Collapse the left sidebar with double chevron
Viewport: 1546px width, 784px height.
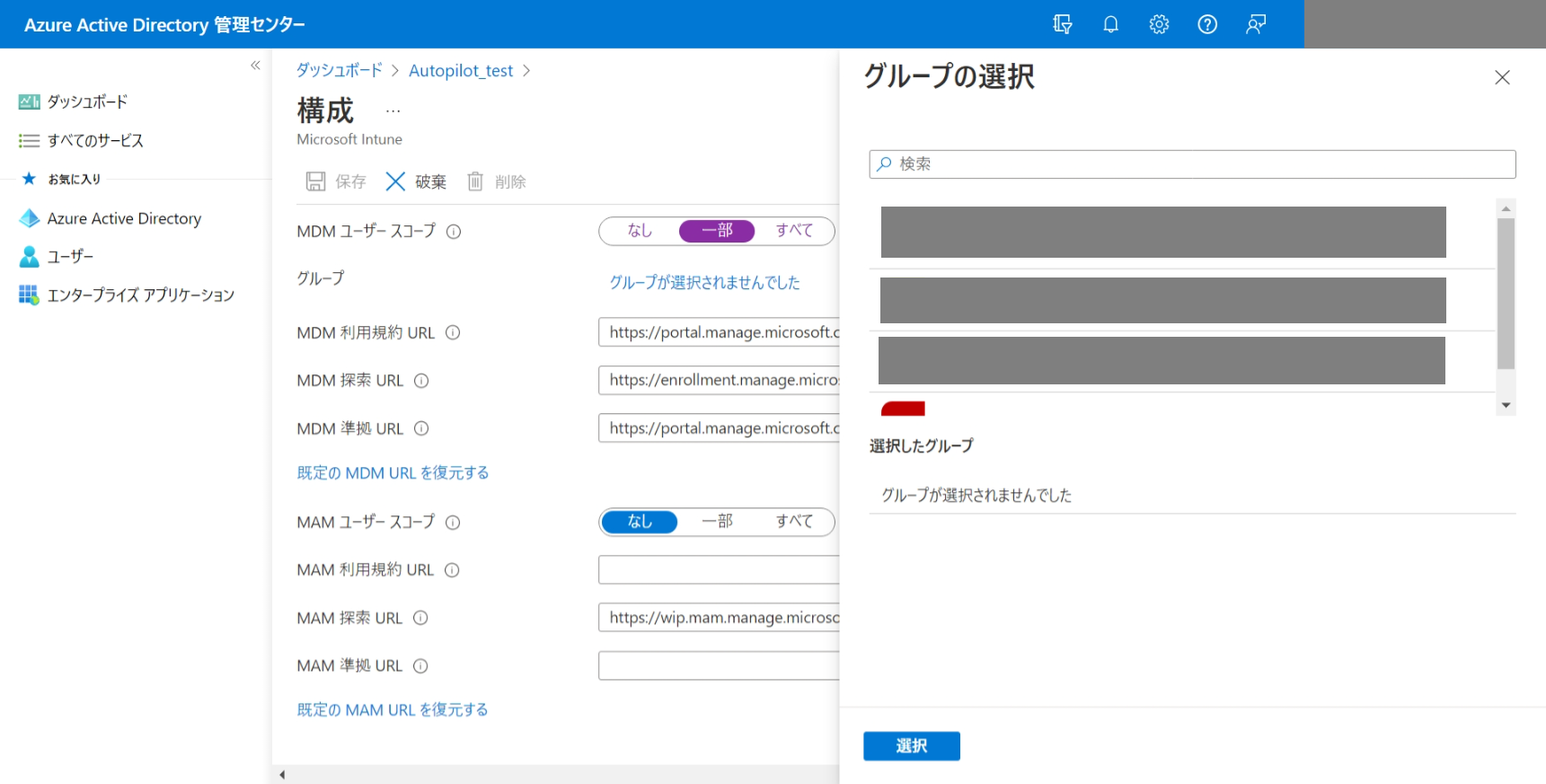point(255,66)
